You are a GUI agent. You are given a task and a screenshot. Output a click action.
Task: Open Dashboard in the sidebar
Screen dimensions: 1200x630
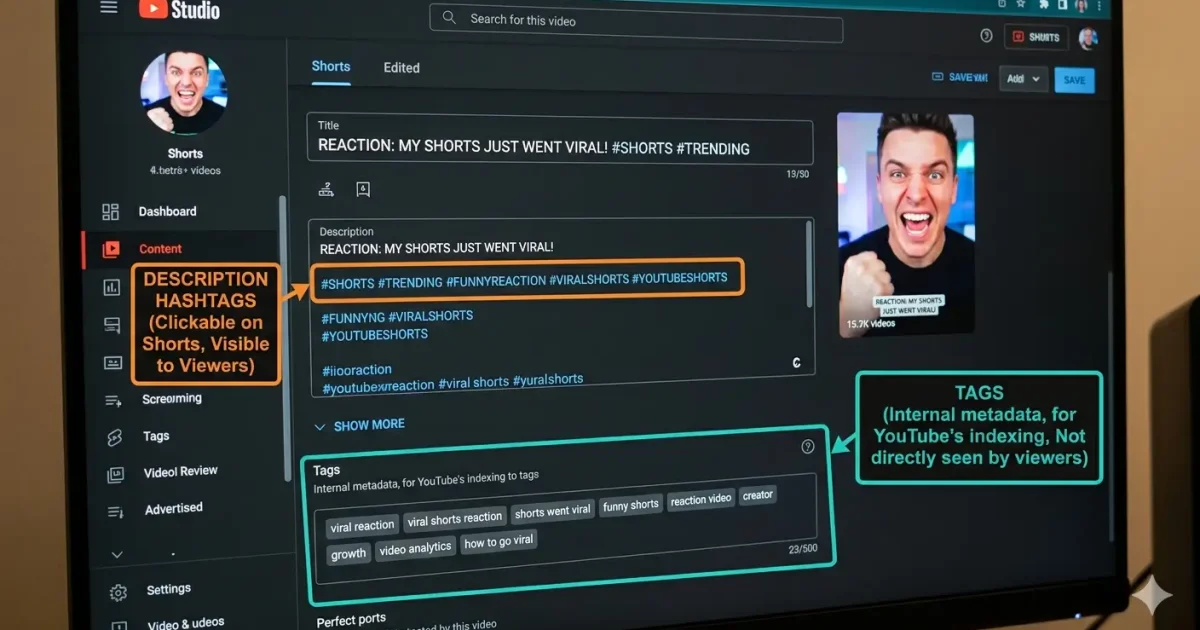(167, 212)
